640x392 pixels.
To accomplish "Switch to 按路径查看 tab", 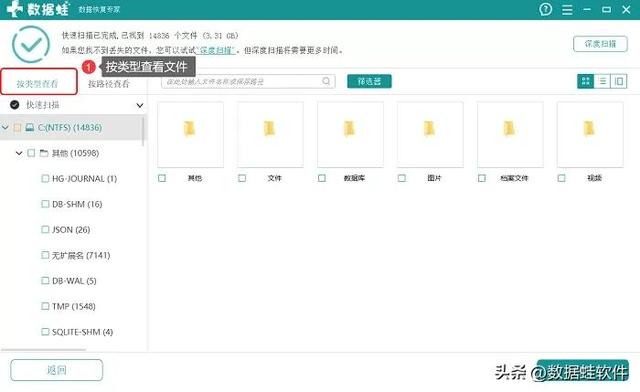I will click(x=109, y=84).
